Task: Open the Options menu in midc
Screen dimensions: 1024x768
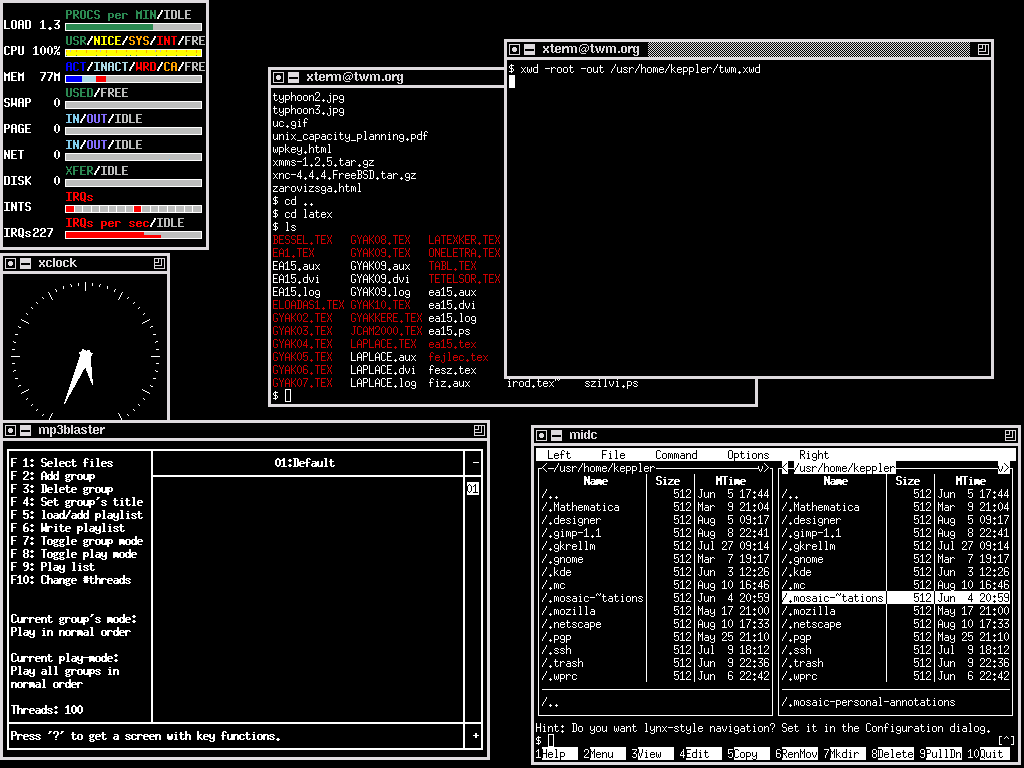Action: (x=748, y=455)
